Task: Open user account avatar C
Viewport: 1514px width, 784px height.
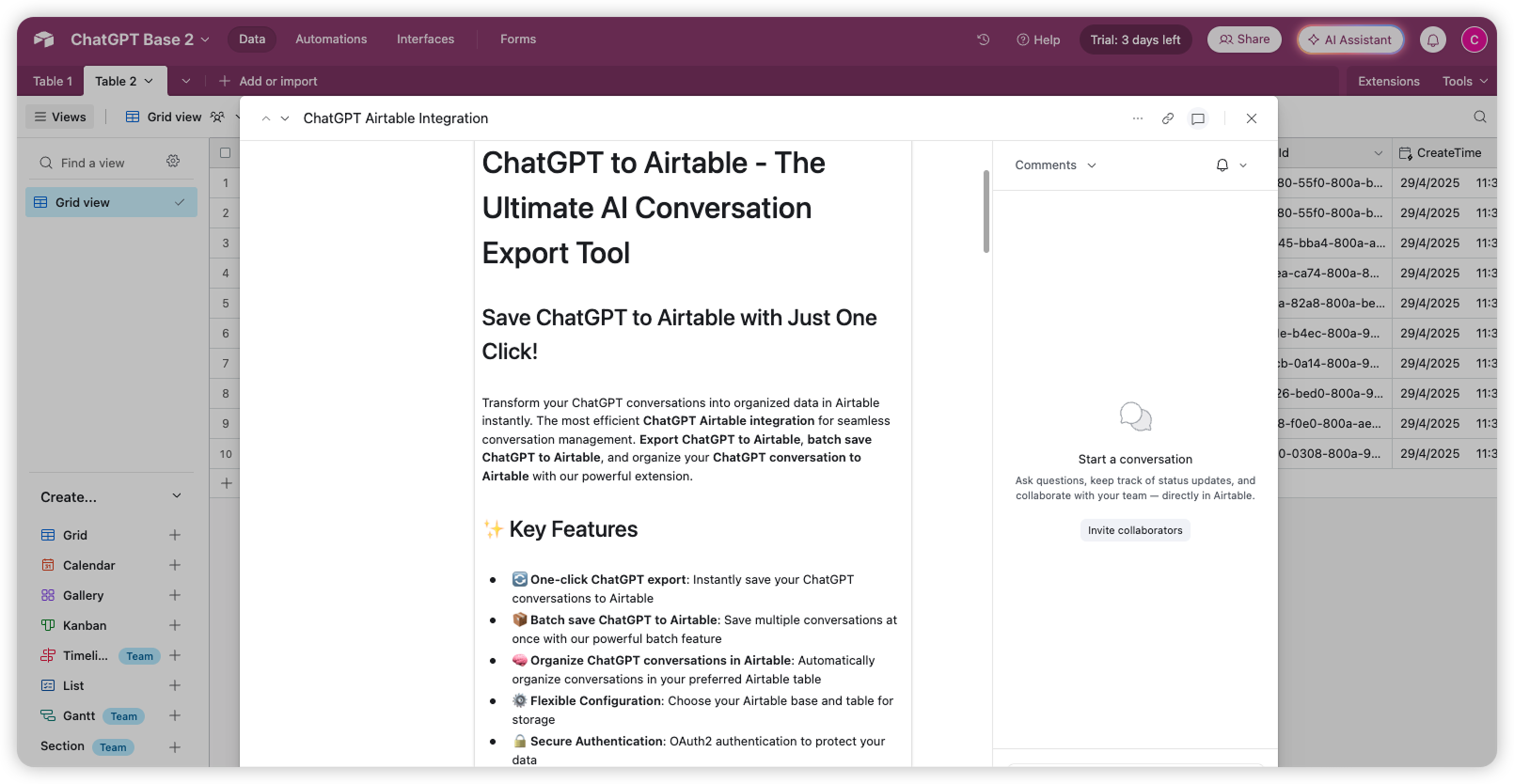Action: 1475,39
